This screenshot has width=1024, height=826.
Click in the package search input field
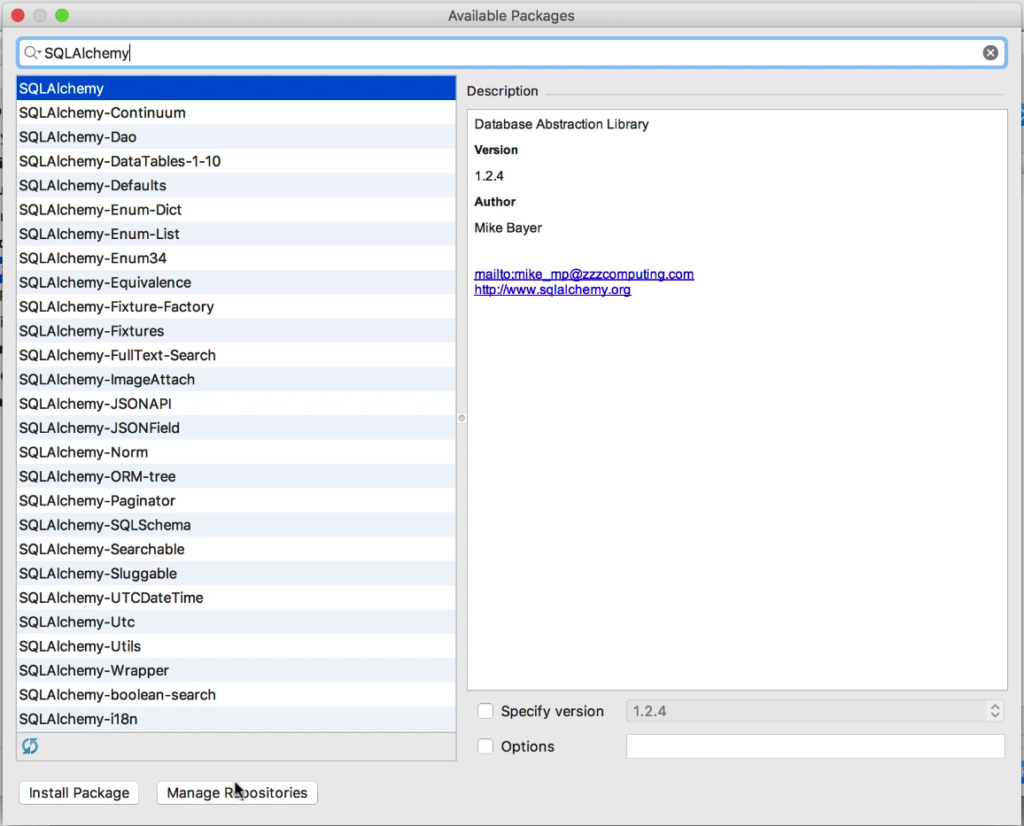(400, 52)
